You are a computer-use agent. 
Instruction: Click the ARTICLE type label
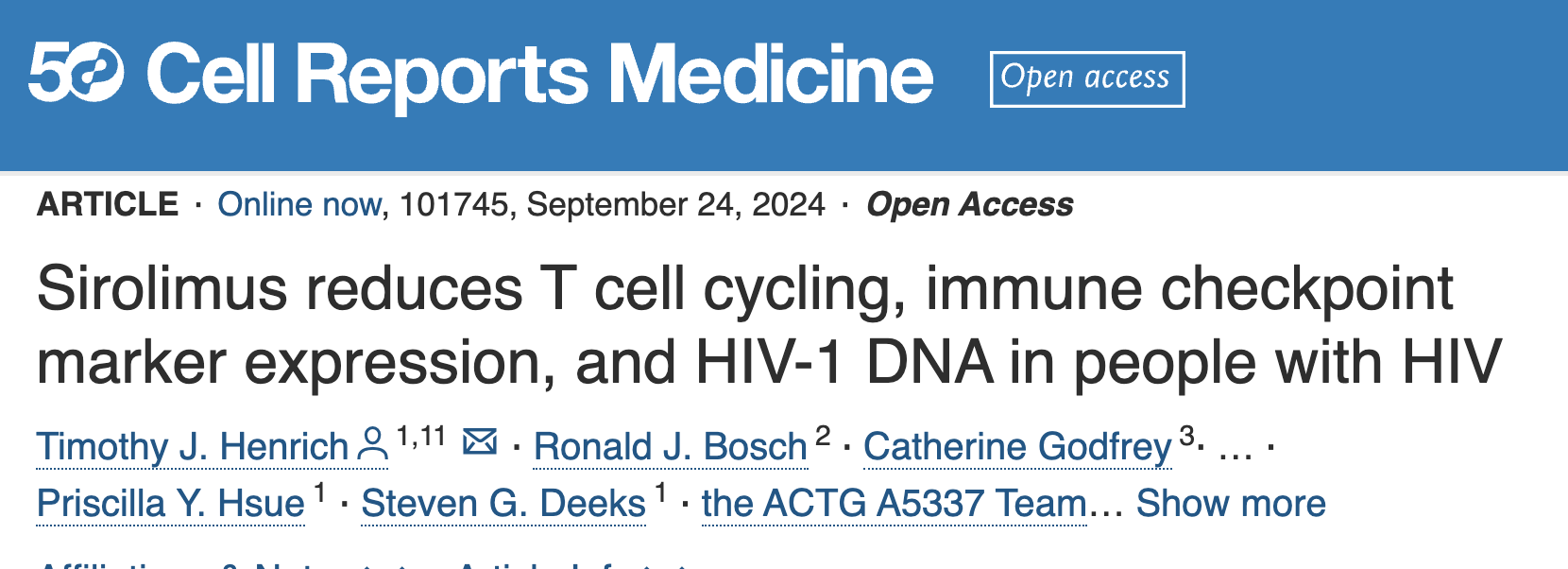[108, 204]
